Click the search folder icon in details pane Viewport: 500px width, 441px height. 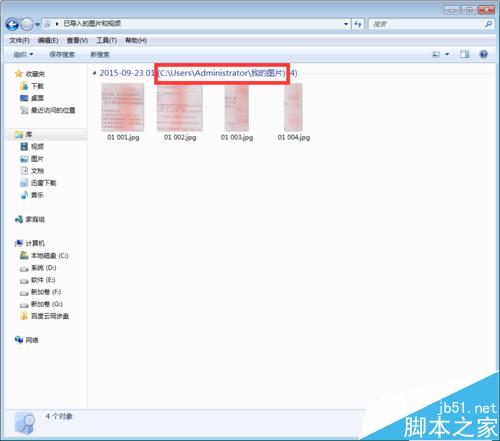[25, 422]
